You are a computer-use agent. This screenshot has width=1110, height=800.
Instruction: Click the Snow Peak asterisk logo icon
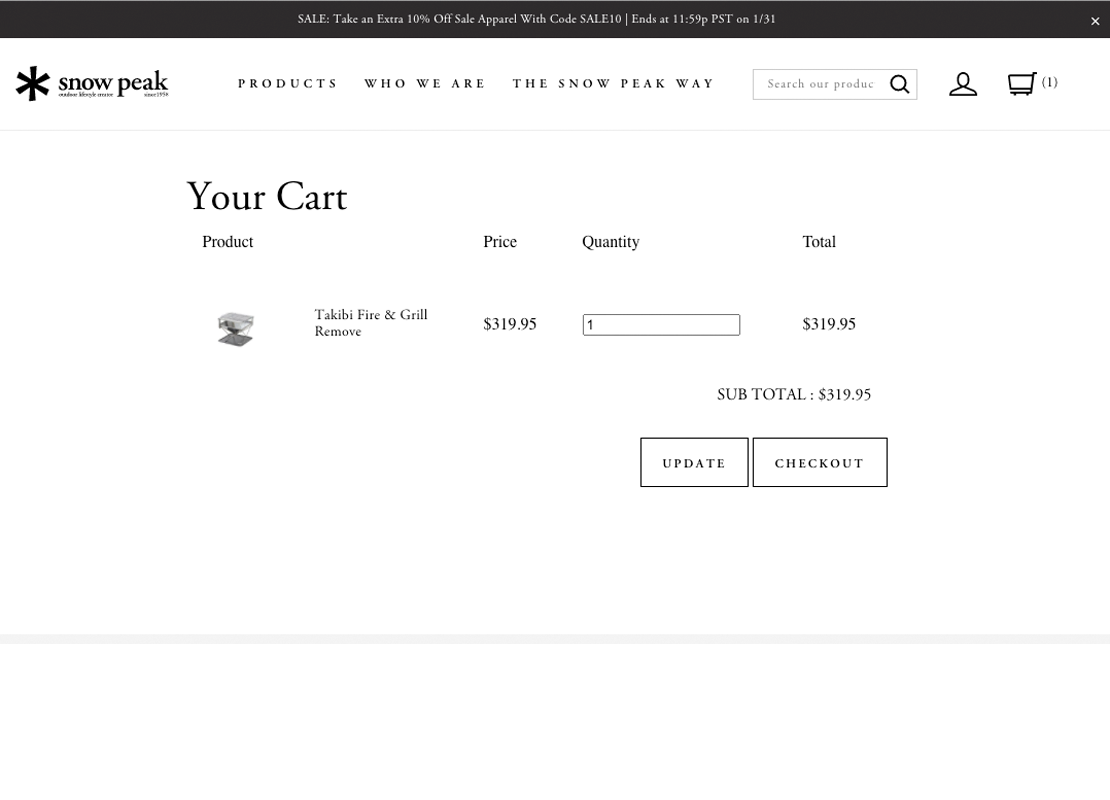pos(33,84)
